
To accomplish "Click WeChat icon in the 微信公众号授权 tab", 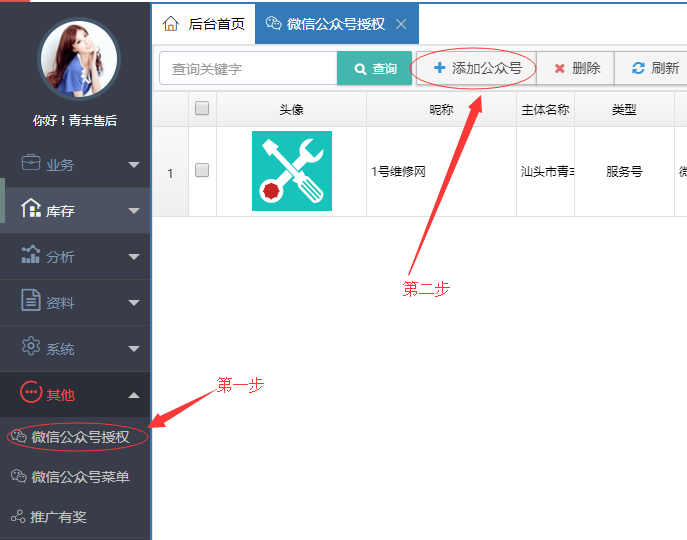I will click(x=273, y=23).
